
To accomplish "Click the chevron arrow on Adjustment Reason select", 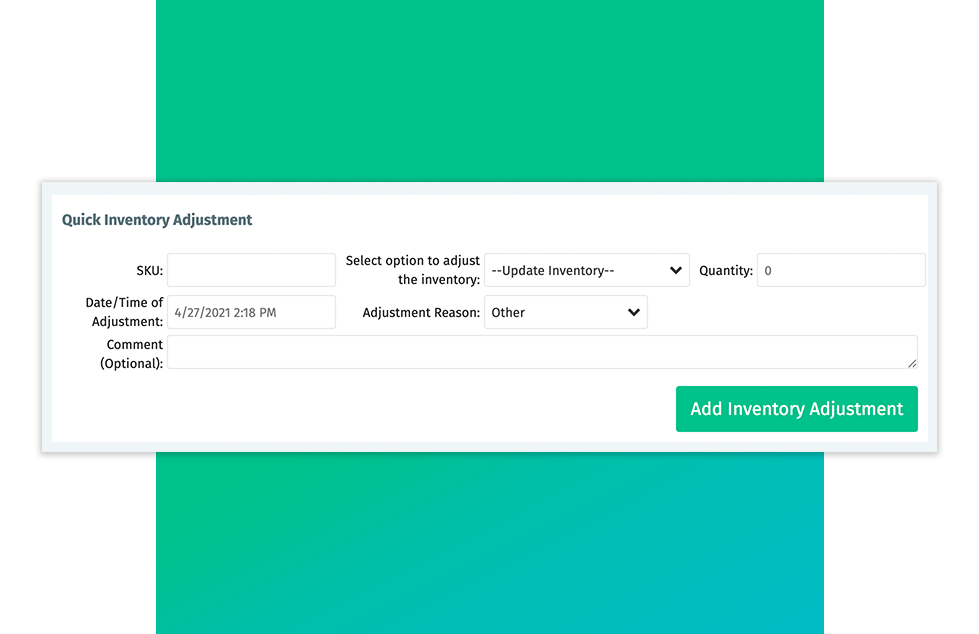I will click(634, 312).
